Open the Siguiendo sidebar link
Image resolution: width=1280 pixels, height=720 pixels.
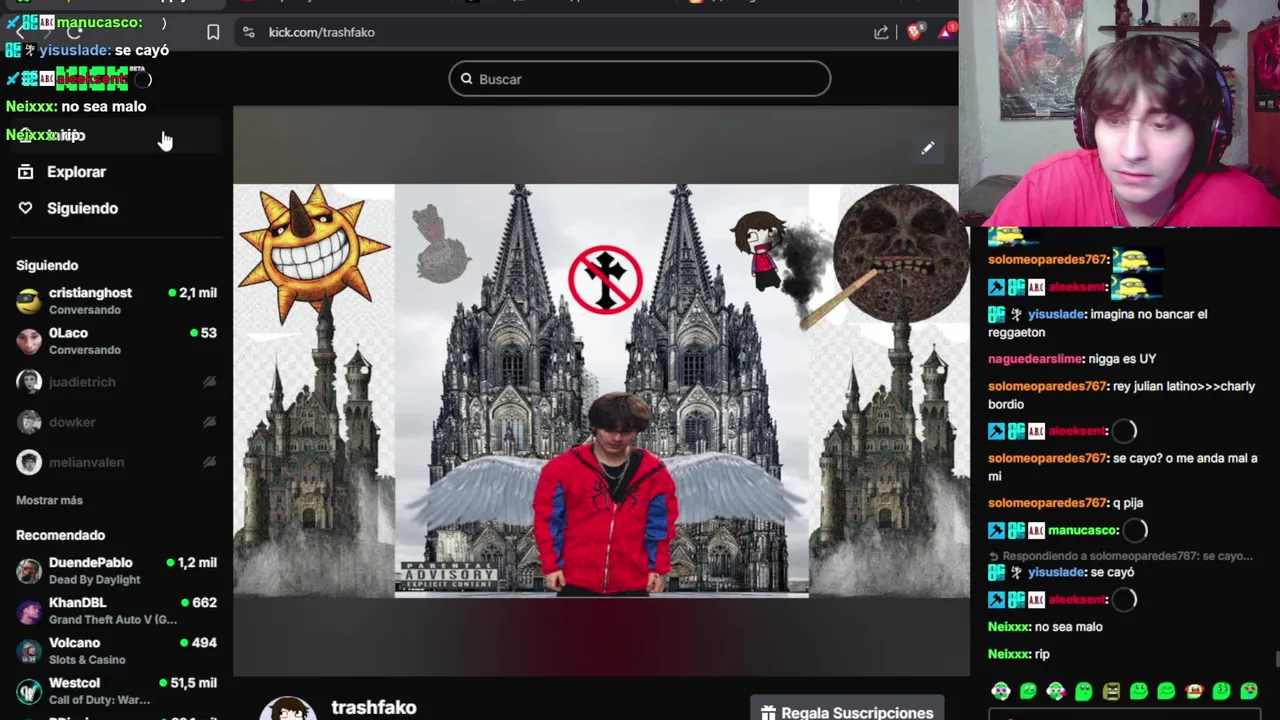[82, 208]
